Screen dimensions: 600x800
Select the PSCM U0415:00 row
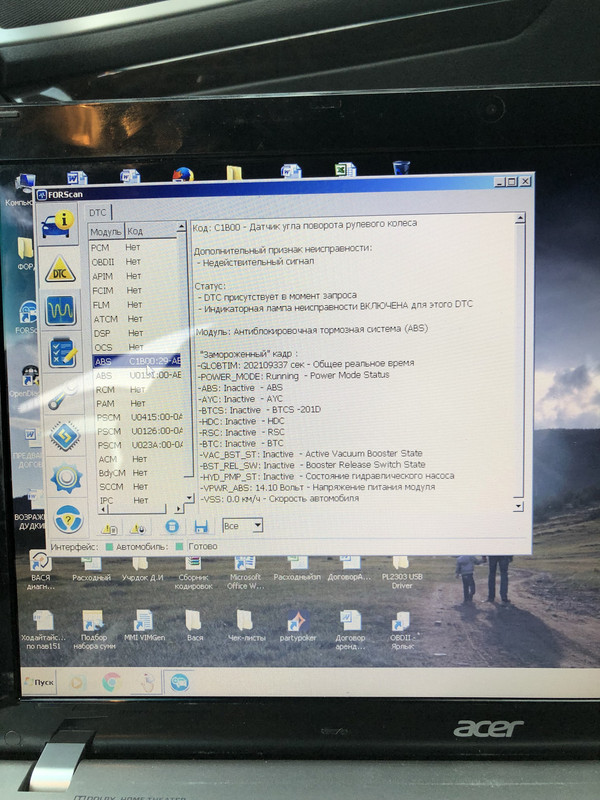(139, 417)
